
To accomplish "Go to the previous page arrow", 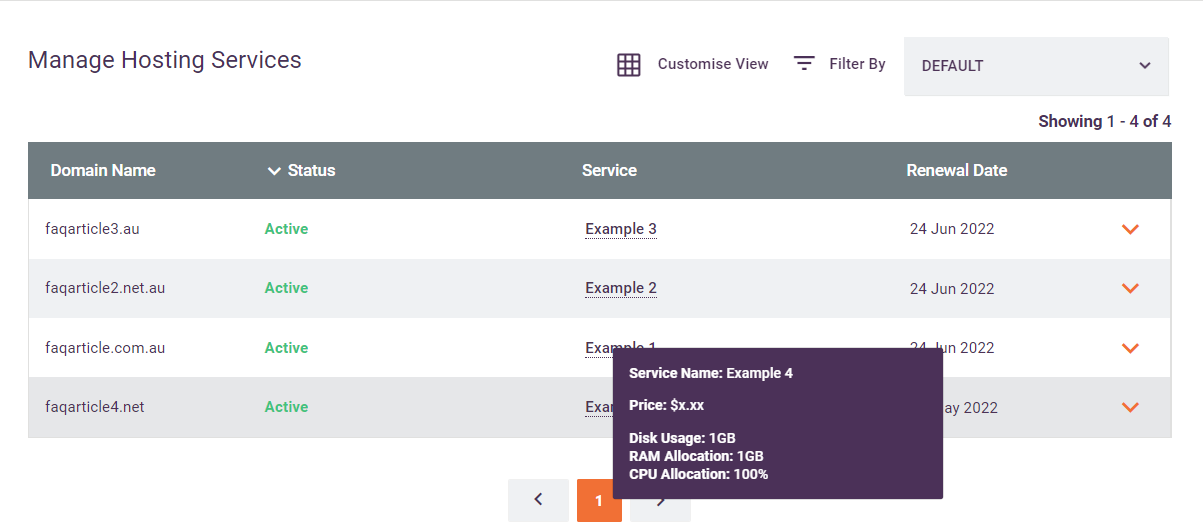I will pyautogui.click(x=538, y=500).
